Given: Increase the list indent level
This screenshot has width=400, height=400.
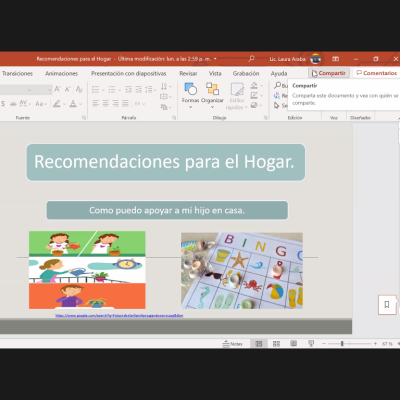Looking at the screenshot, I should pos(138,89).
